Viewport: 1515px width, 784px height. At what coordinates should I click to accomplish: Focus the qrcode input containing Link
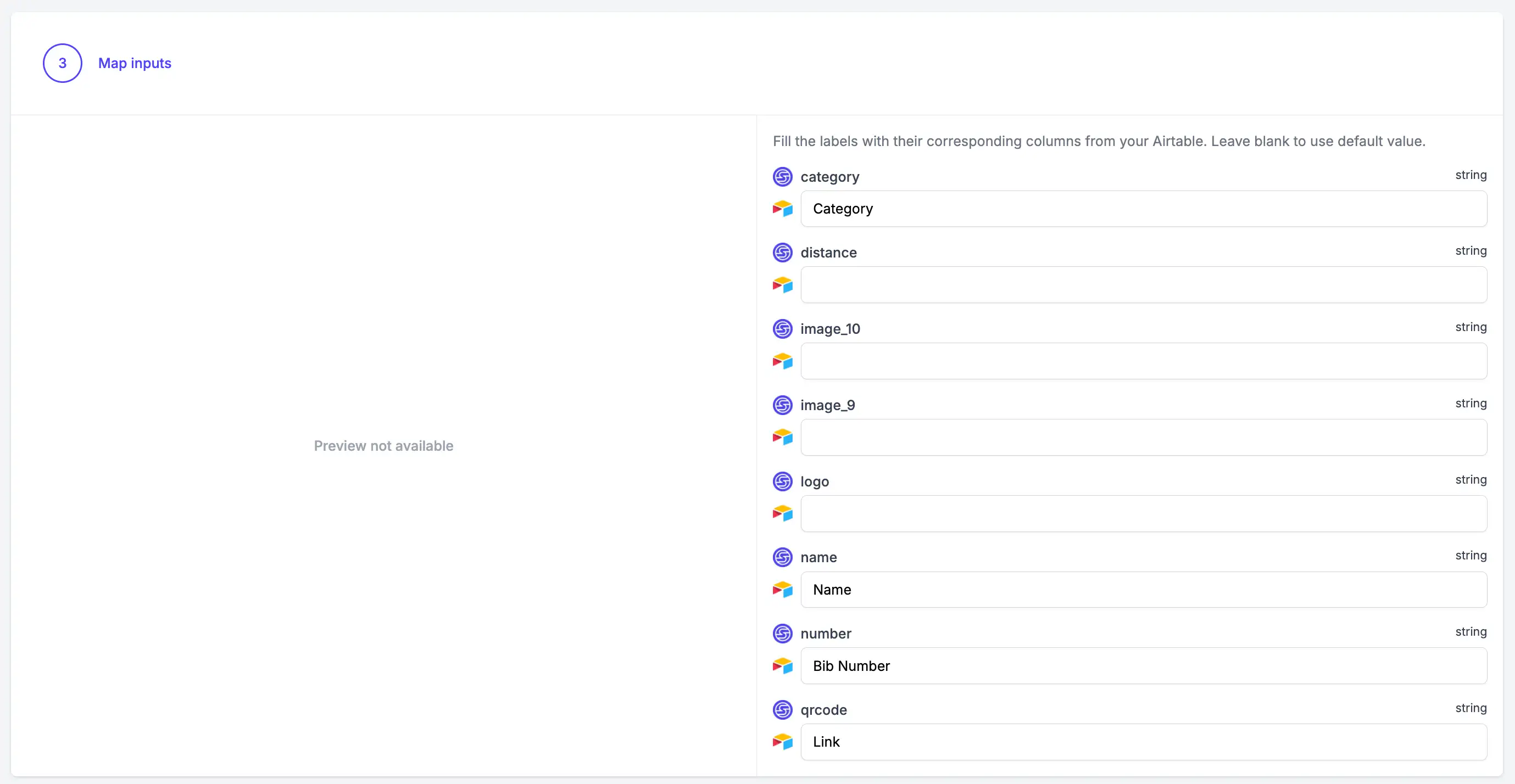(1143, 742)
